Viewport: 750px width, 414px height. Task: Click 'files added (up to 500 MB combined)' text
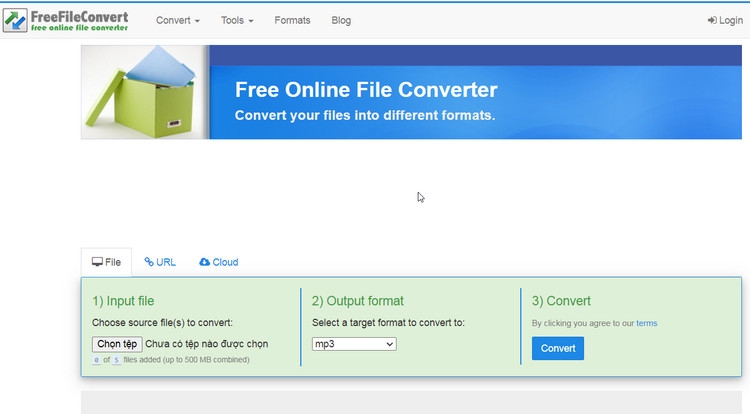pyautogui.click(x=187, y=360)
